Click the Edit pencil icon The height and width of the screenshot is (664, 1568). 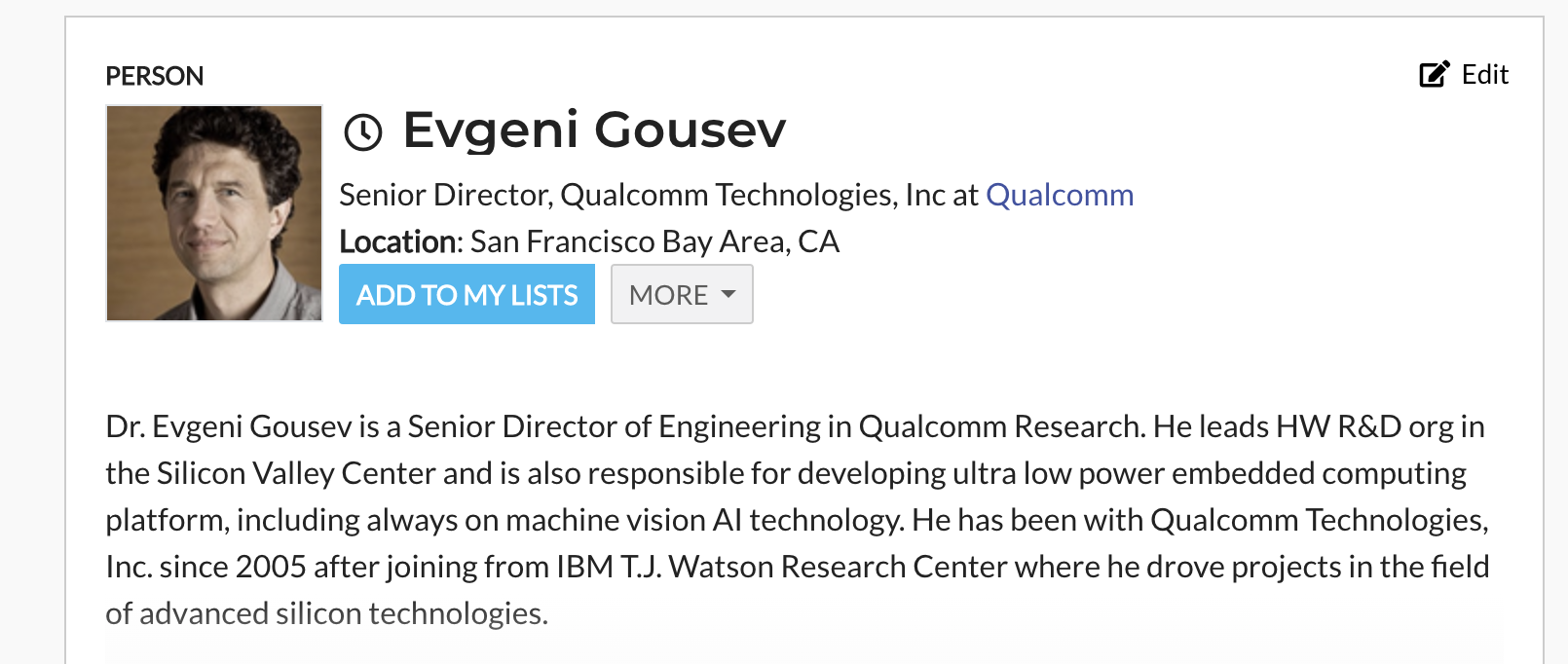tap(1434, 74)
